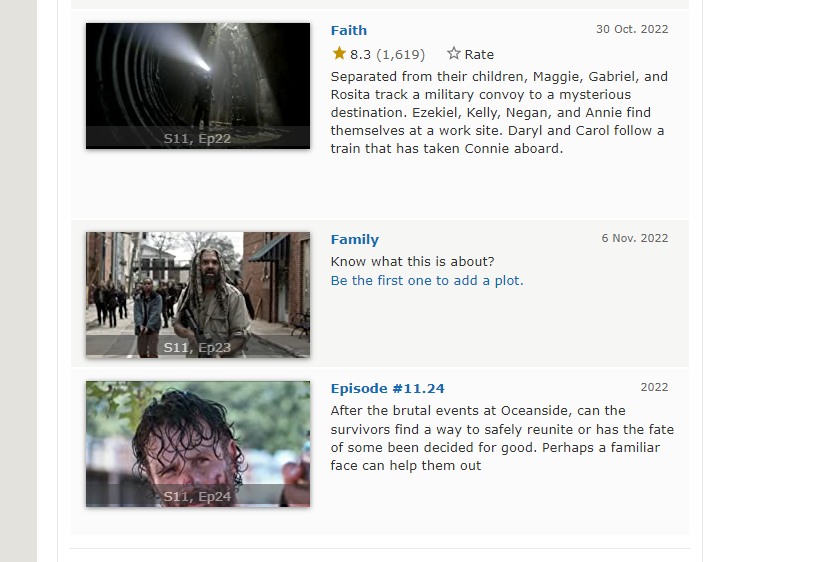Click the S11, Ep22 overlay label
Screen dimensions: 827x562
pos(197,139)
